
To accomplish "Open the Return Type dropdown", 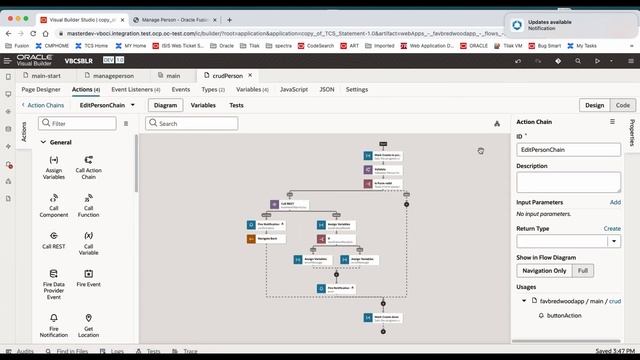I will point(614,241).
